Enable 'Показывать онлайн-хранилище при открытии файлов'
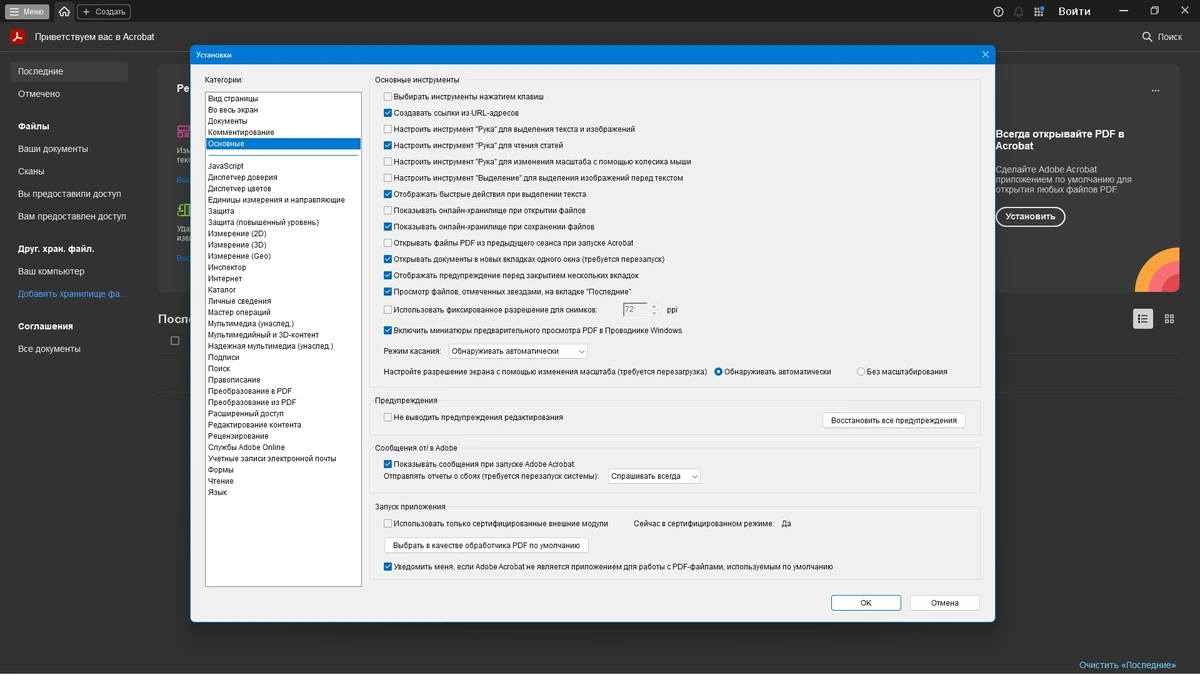This screenshot has width=1200, height=675. (388, 210)
